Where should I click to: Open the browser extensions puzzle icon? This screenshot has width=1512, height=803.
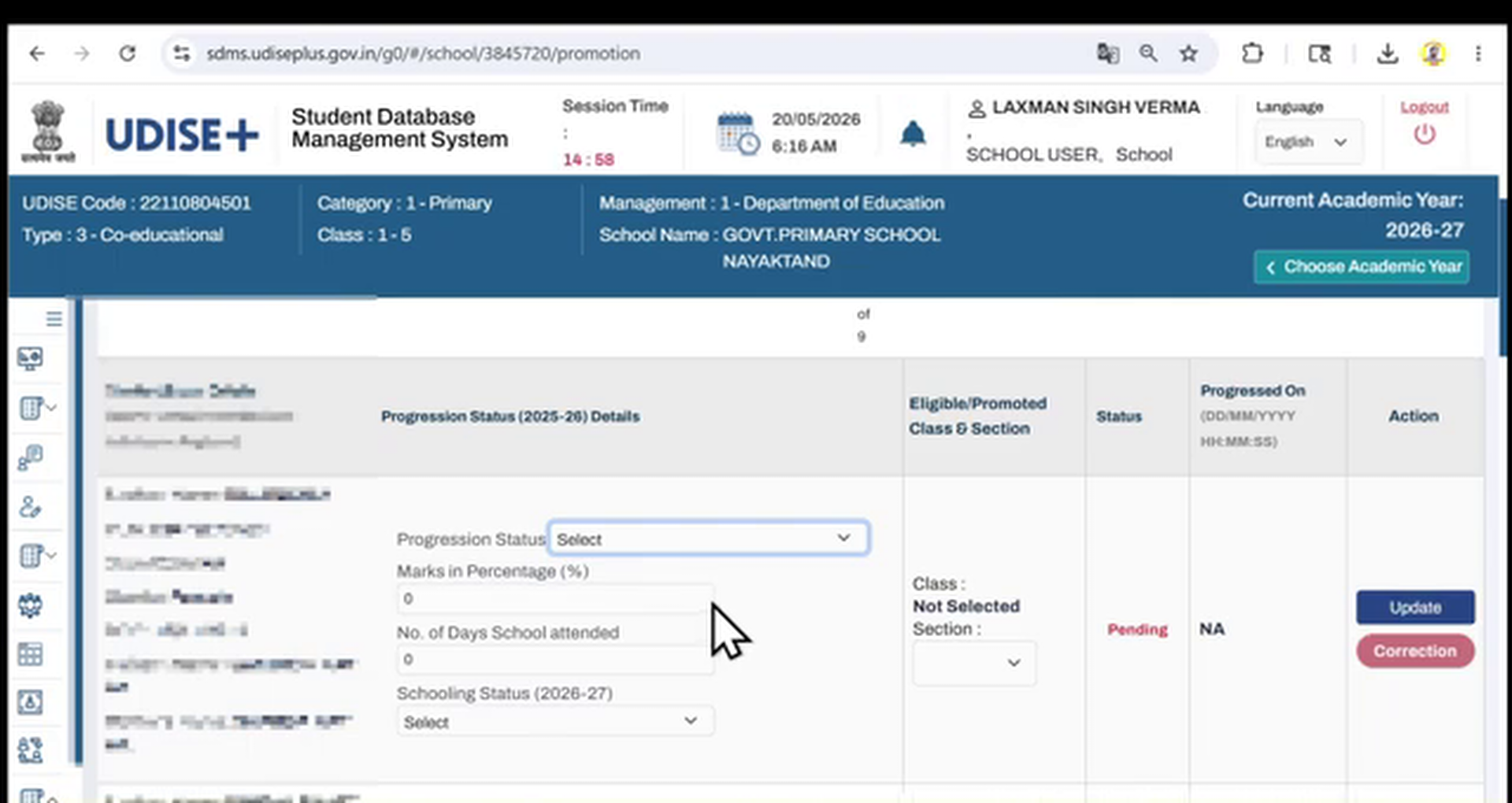pyautogui.click(x=1252, y=54)
